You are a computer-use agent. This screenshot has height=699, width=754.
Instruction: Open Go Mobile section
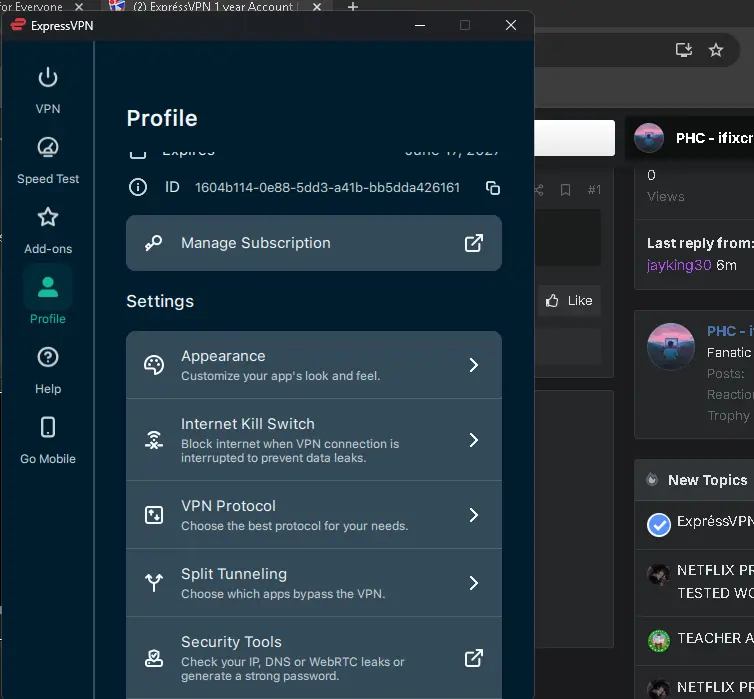pos(48,440)
